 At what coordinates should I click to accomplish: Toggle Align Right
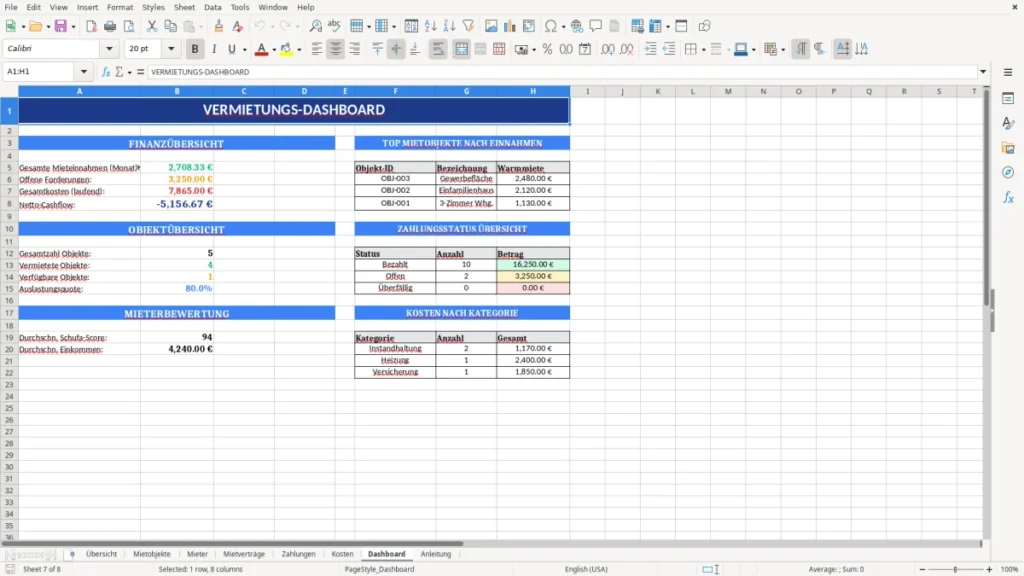point(355,49)
